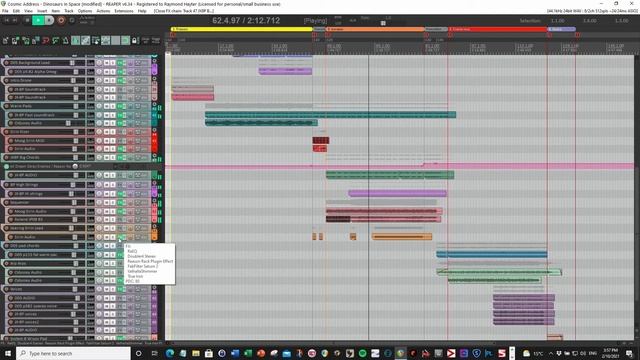Open routing for the Intro Drone track
Screen dimensions: 640x360
91,80
